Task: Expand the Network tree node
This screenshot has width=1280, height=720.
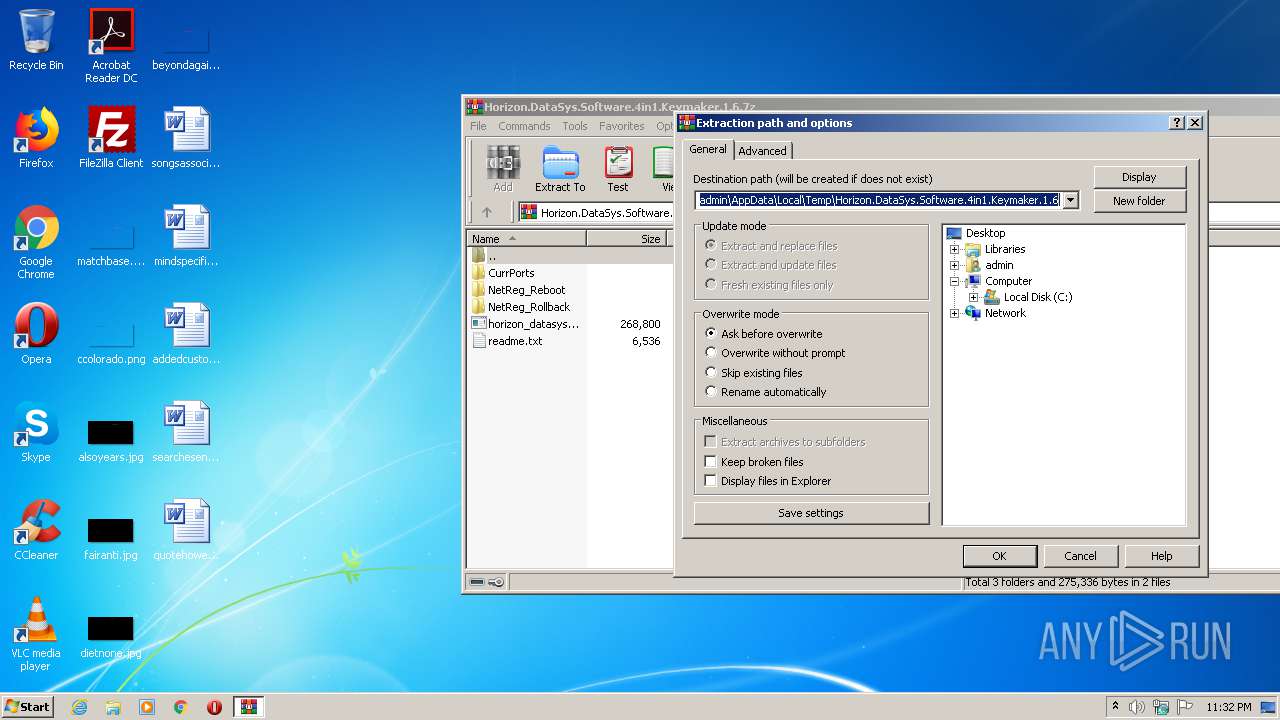Action: tap(954, 313)
